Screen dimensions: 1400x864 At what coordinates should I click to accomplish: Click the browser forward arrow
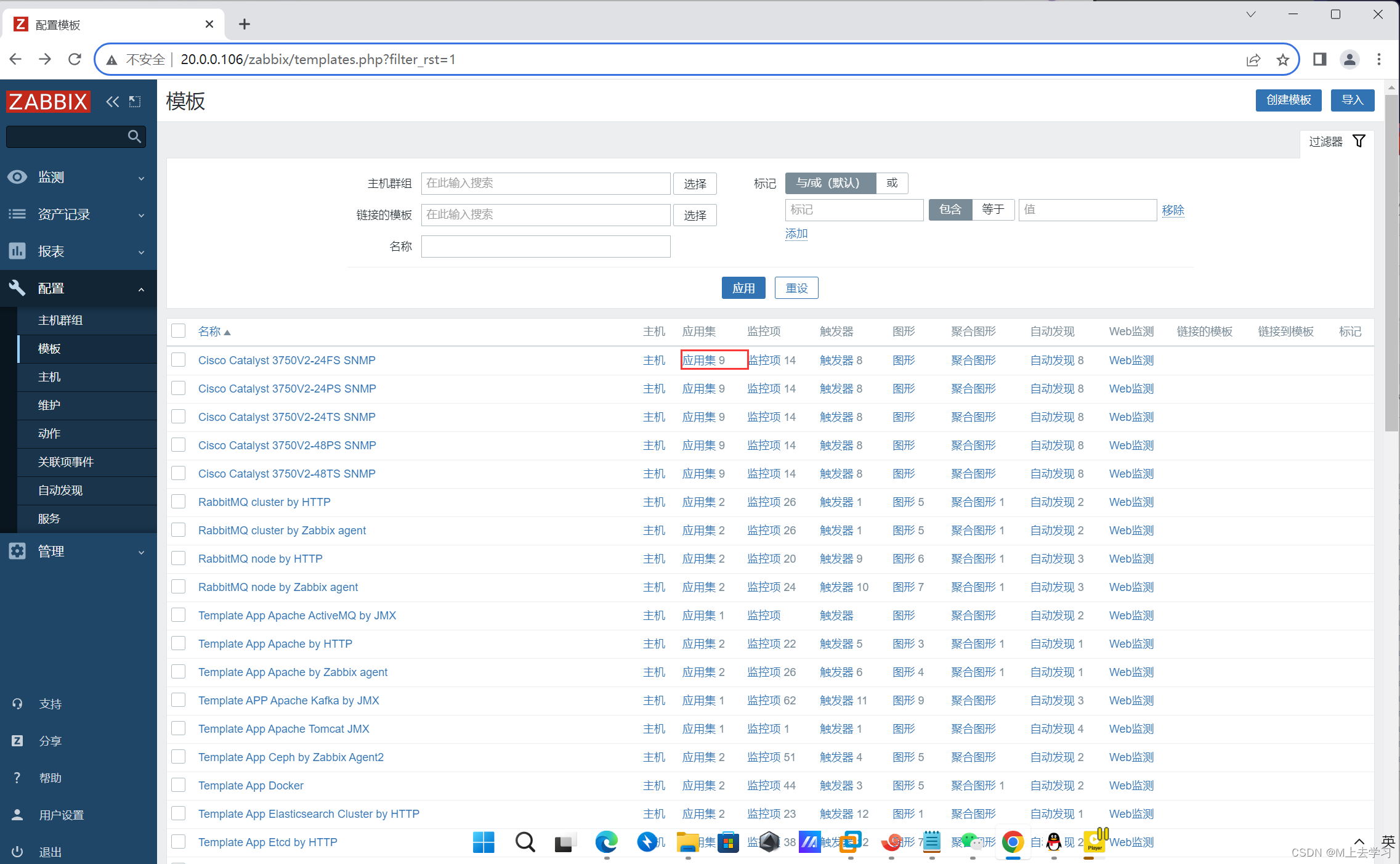[45, 59]
